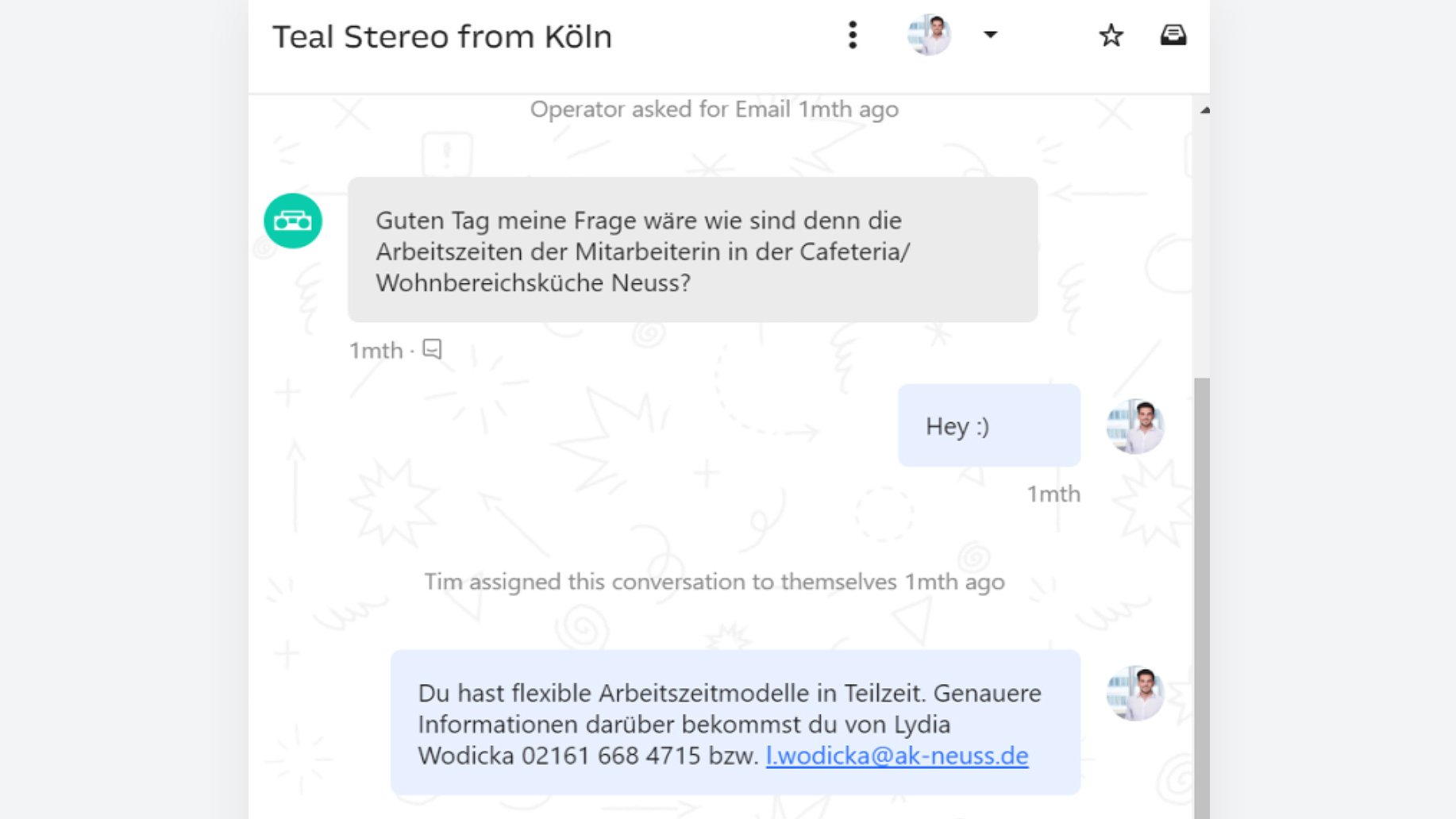
Task: Click the 1mth timestamp under visitor message
Action: pyautogui.click(x=376, y=351)
